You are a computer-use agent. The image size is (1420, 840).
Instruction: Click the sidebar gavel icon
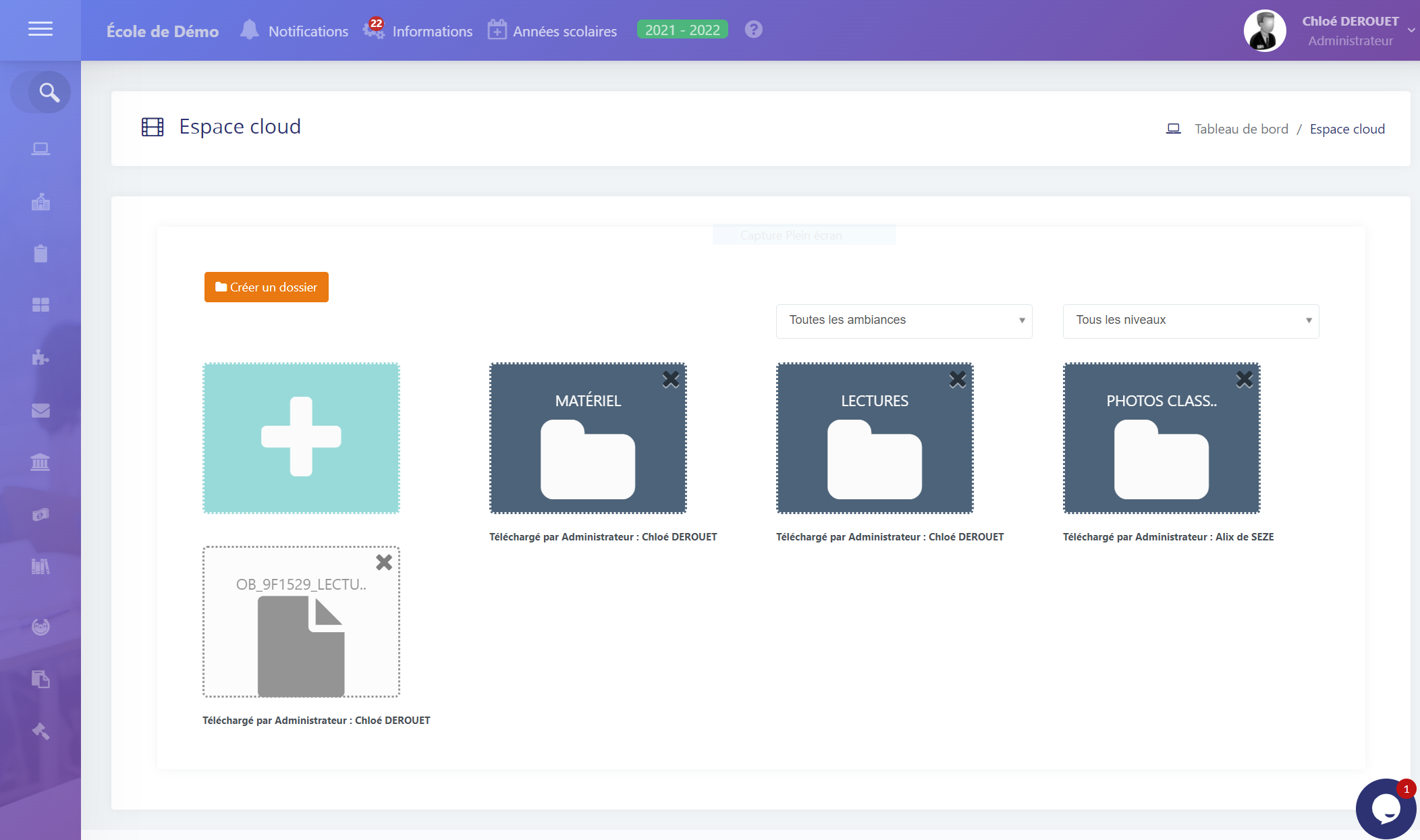point(40,731)
